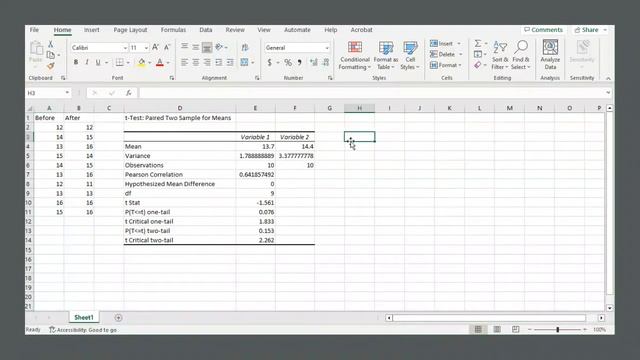The width and height of the screenshot is (640, 360).
Task: Click the Wrap Text icon
Action: click(x=245, y=47)
